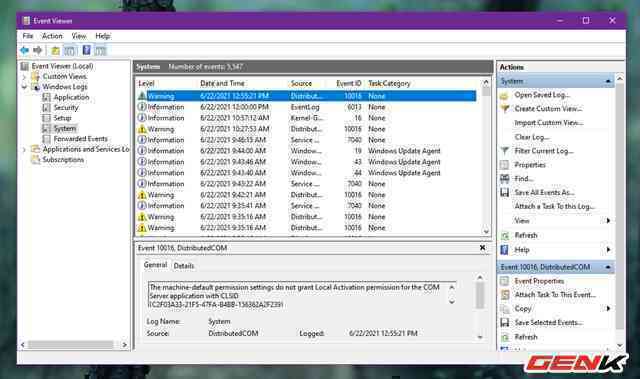Screen dimensions: 640x379
Task: Click the Help icon in the Actions pane
Action: 504,250
